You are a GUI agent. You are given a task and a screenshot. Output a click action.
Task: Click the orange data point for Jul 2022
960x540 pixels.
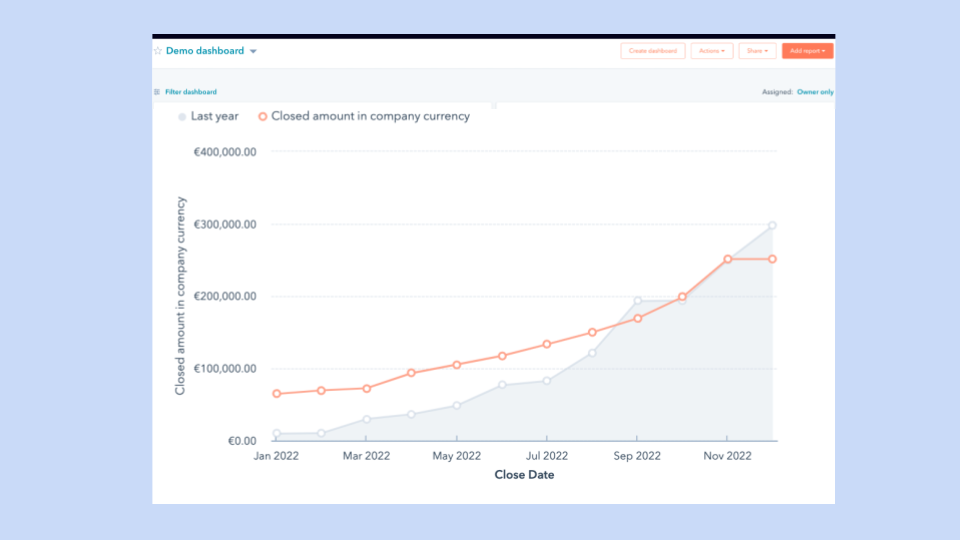[547, 344]
